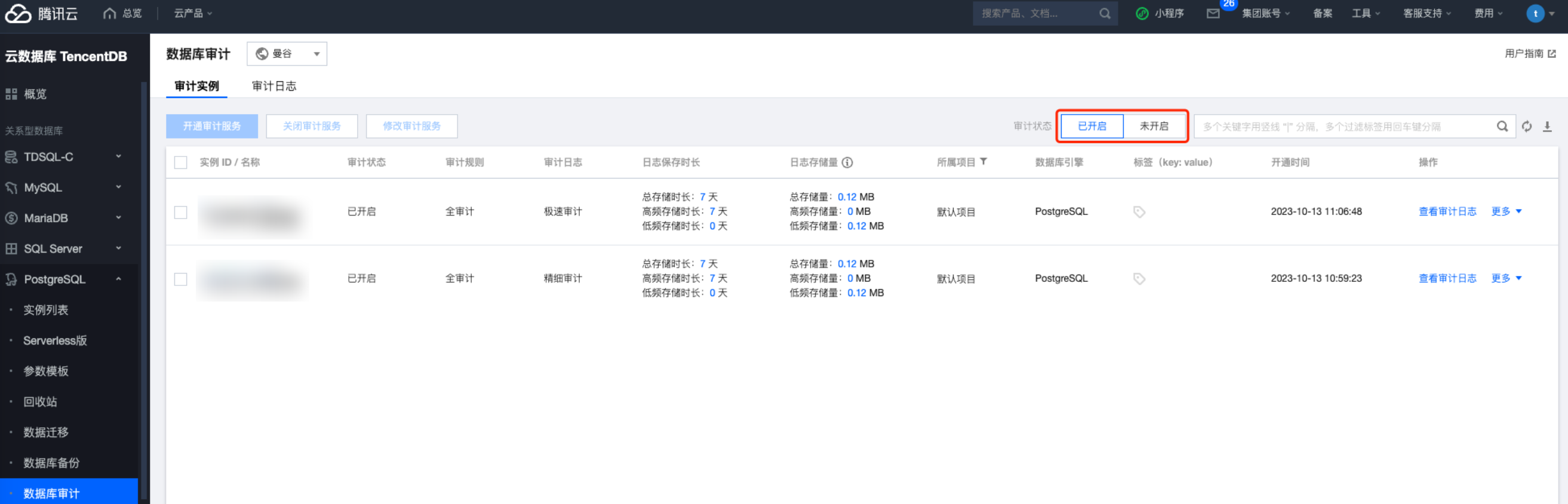Viewport: 1568px width, 504px height.
Task: Open the 总览 home icon
Action: tap(109, 13)
